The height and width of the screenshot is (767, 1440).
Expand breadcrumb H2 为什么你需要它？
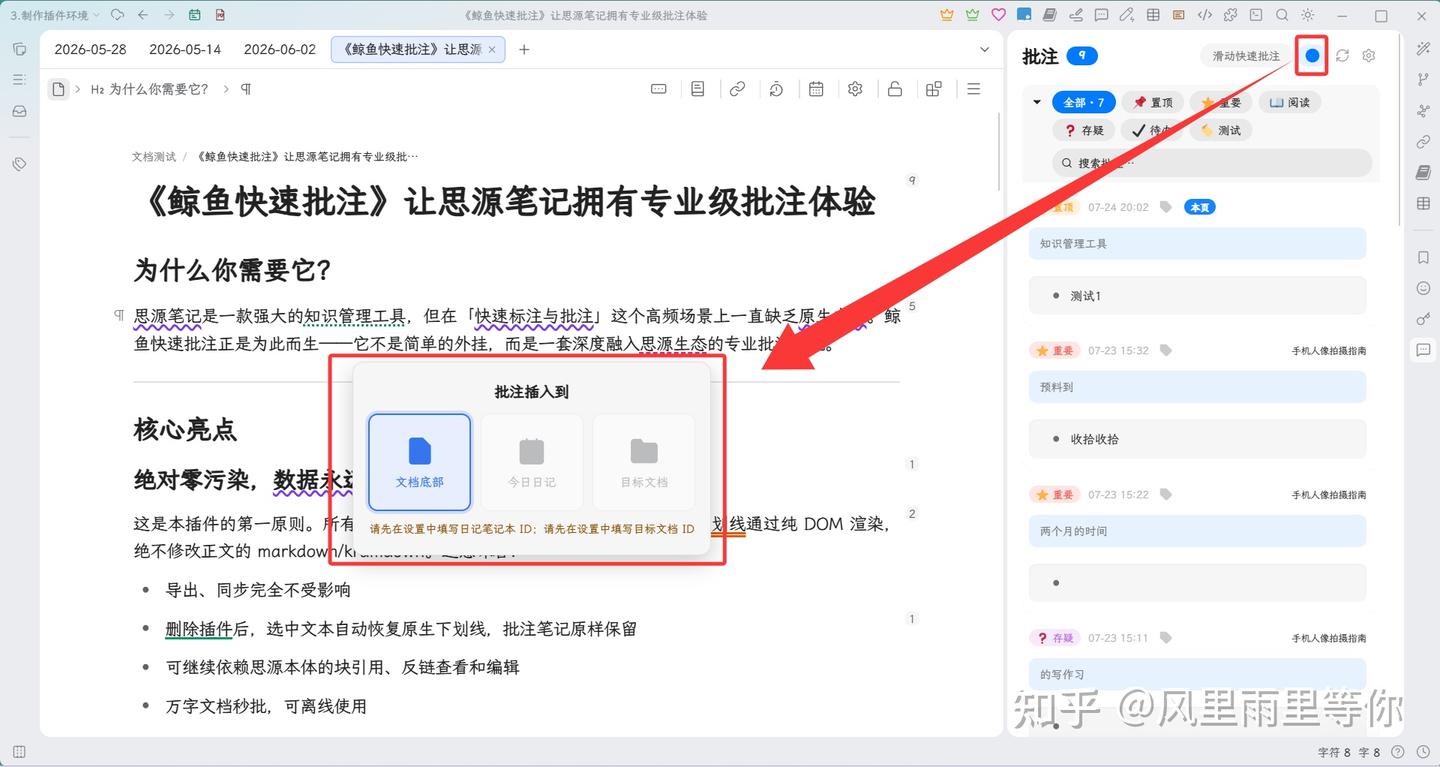[150, 89]
